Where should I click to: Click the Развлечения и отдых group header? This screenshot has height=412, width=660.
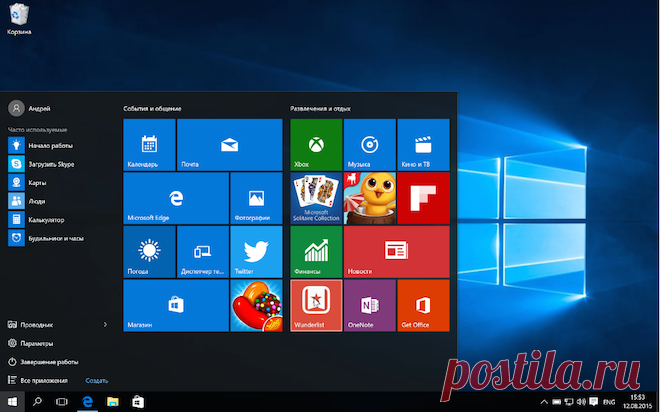320,109
